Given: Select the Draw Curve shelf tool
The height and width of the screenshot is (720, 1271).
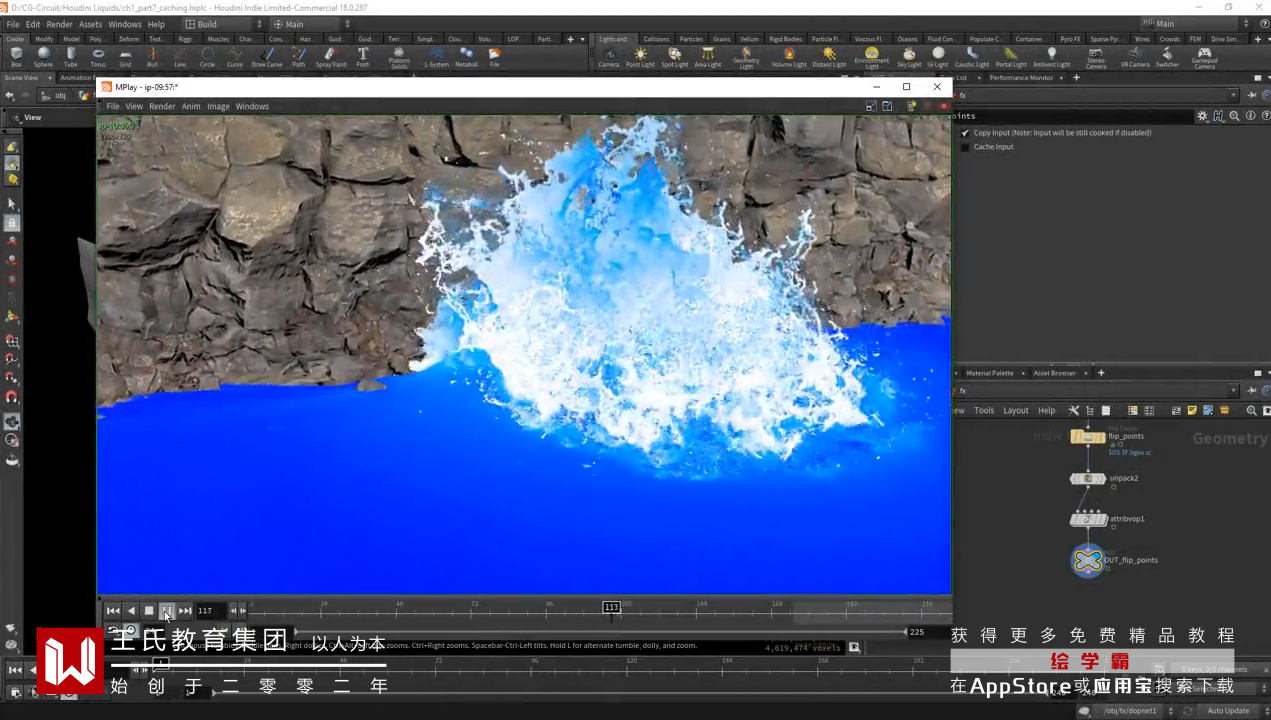Looking at the screenshot, I should (267, 57).
